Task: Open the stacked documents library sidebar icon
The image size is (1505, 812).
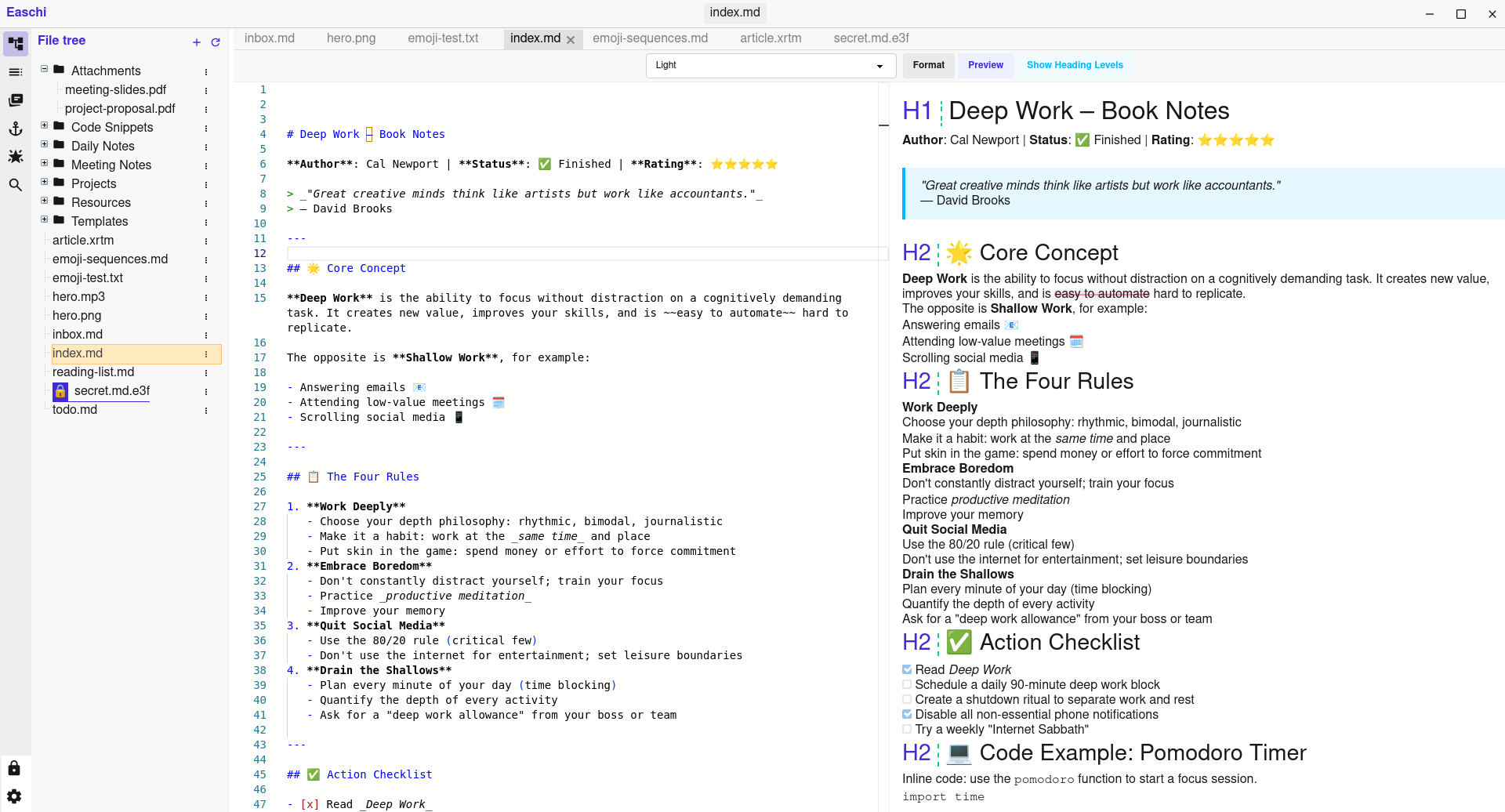Action: click(16, 100)
